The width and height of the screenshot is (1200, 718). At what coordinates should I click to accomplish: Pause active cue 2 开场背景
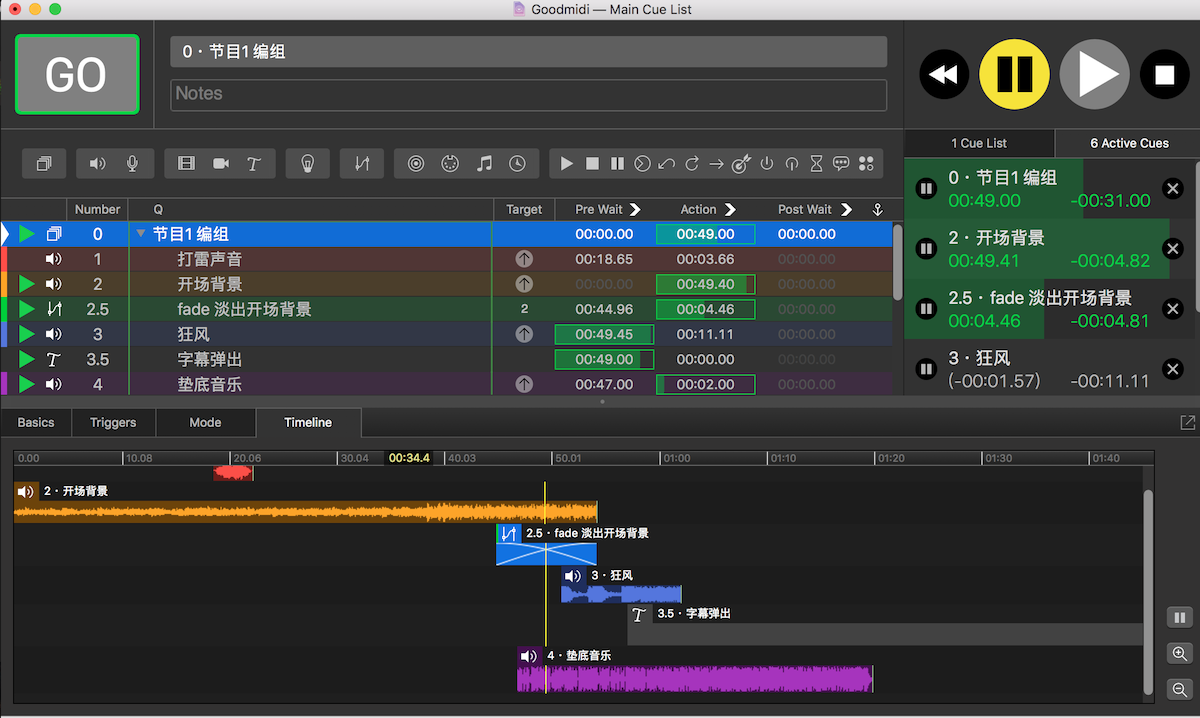(x=926, y=249)
